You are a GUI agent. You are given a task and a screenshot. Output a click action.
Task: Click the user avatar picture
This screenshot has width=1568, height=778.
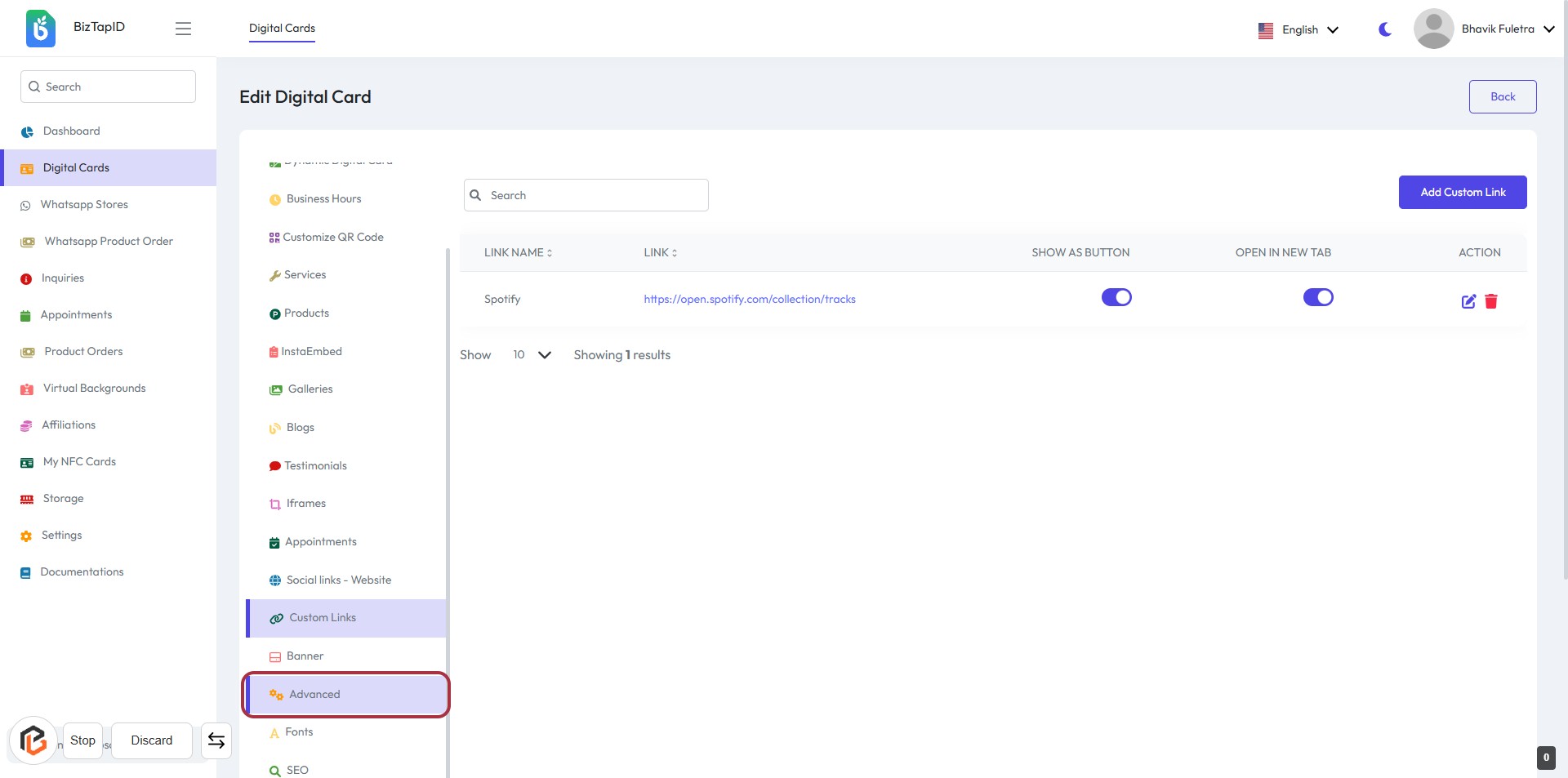point(1433,29)
